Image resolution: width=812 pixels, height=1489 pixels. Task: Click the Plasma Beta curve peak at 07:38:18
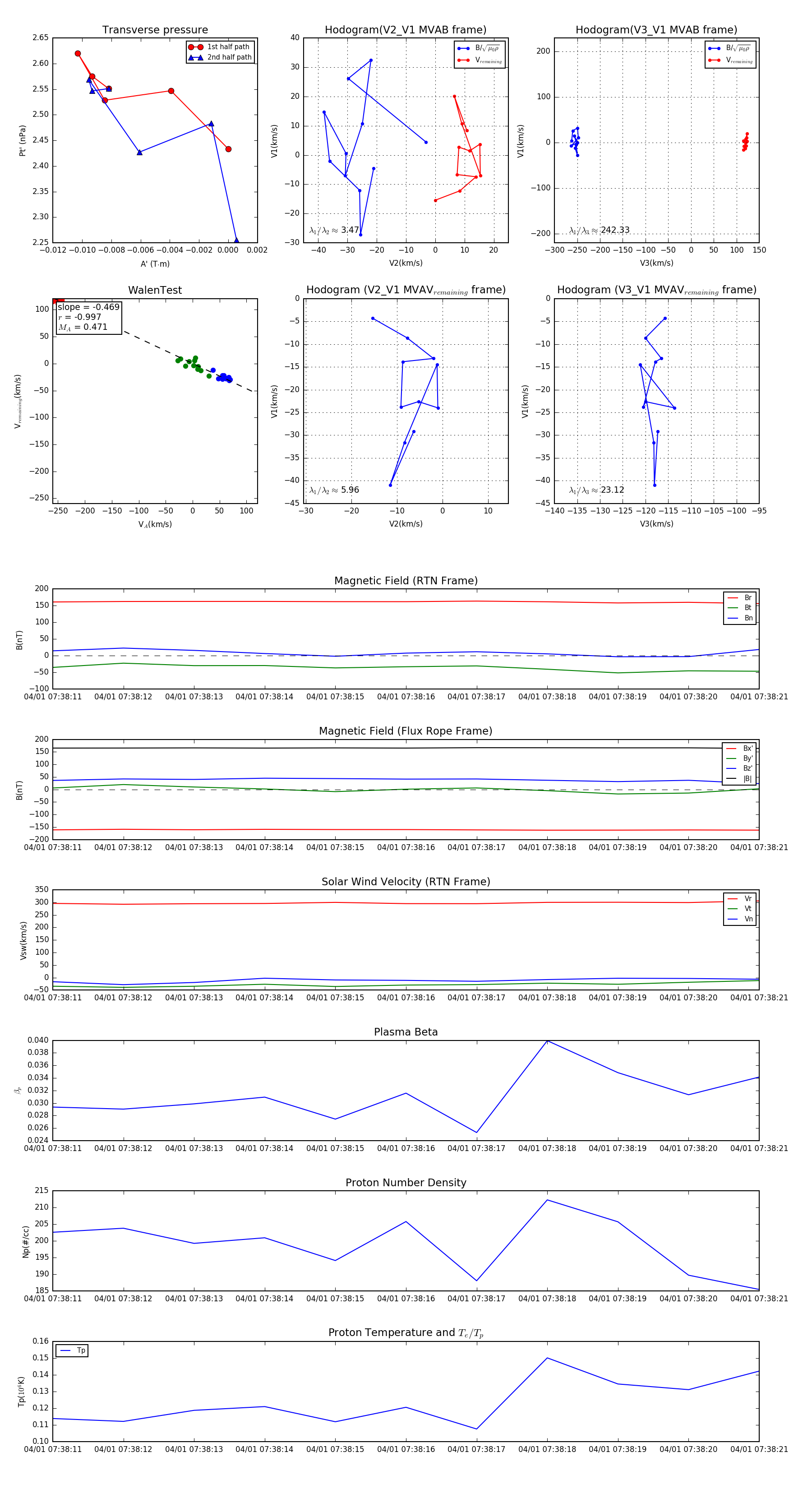click(x=547, y=1041)
